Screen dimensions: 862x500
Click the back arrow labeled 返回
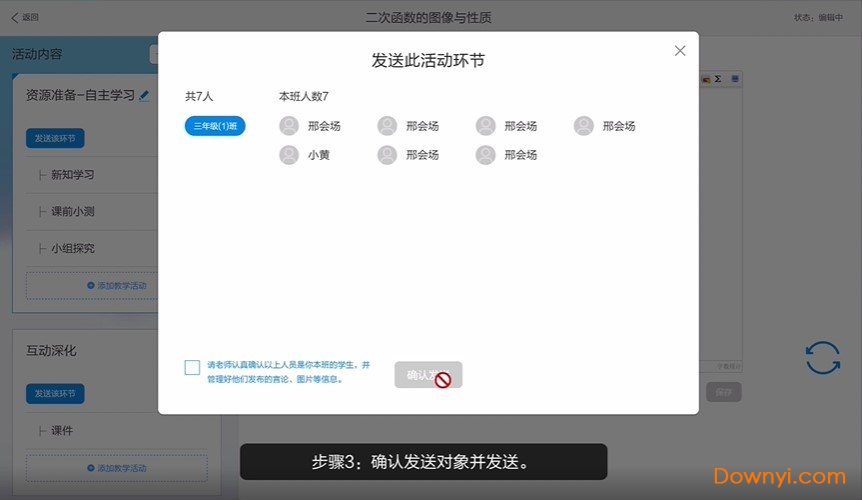24,17
